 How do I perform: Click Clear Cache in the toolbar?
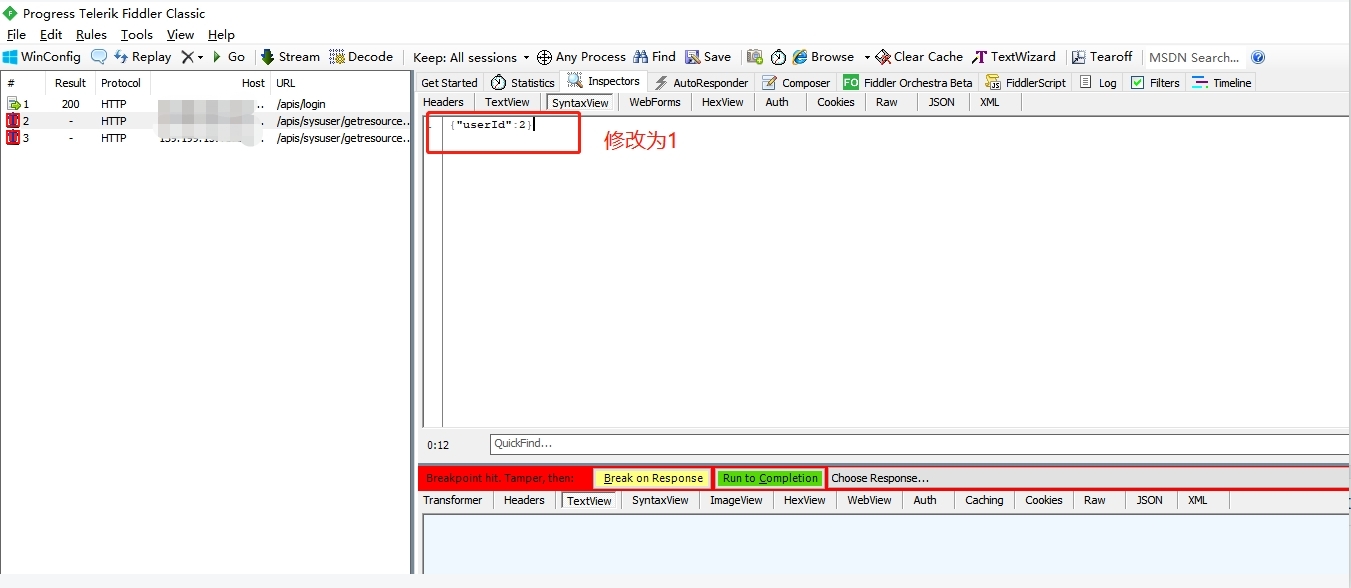(919, 57)
